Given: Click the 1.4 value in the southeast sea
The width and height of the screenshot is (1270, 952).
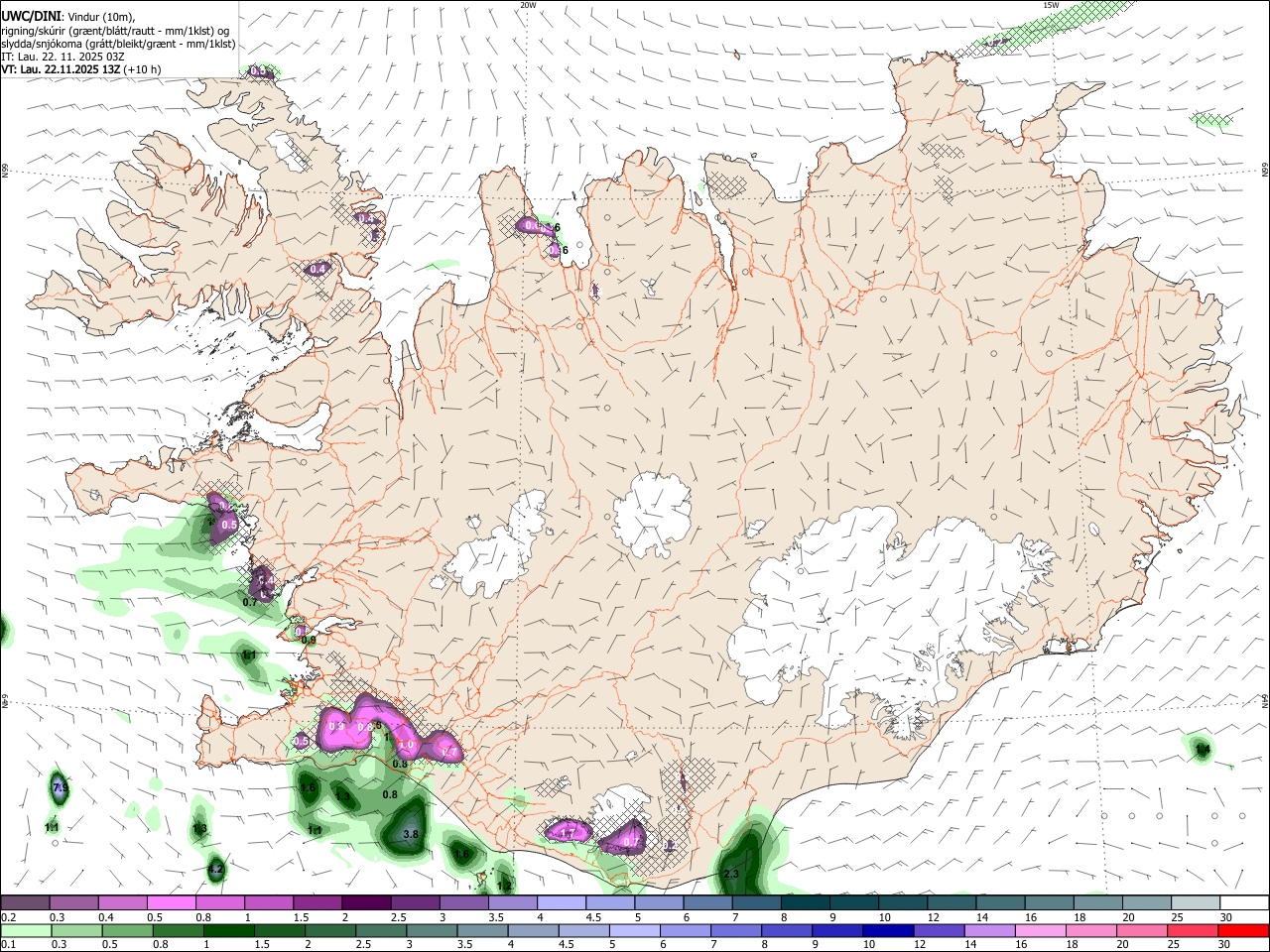Looking at the screenshot, I should [x=1203, y=749].
